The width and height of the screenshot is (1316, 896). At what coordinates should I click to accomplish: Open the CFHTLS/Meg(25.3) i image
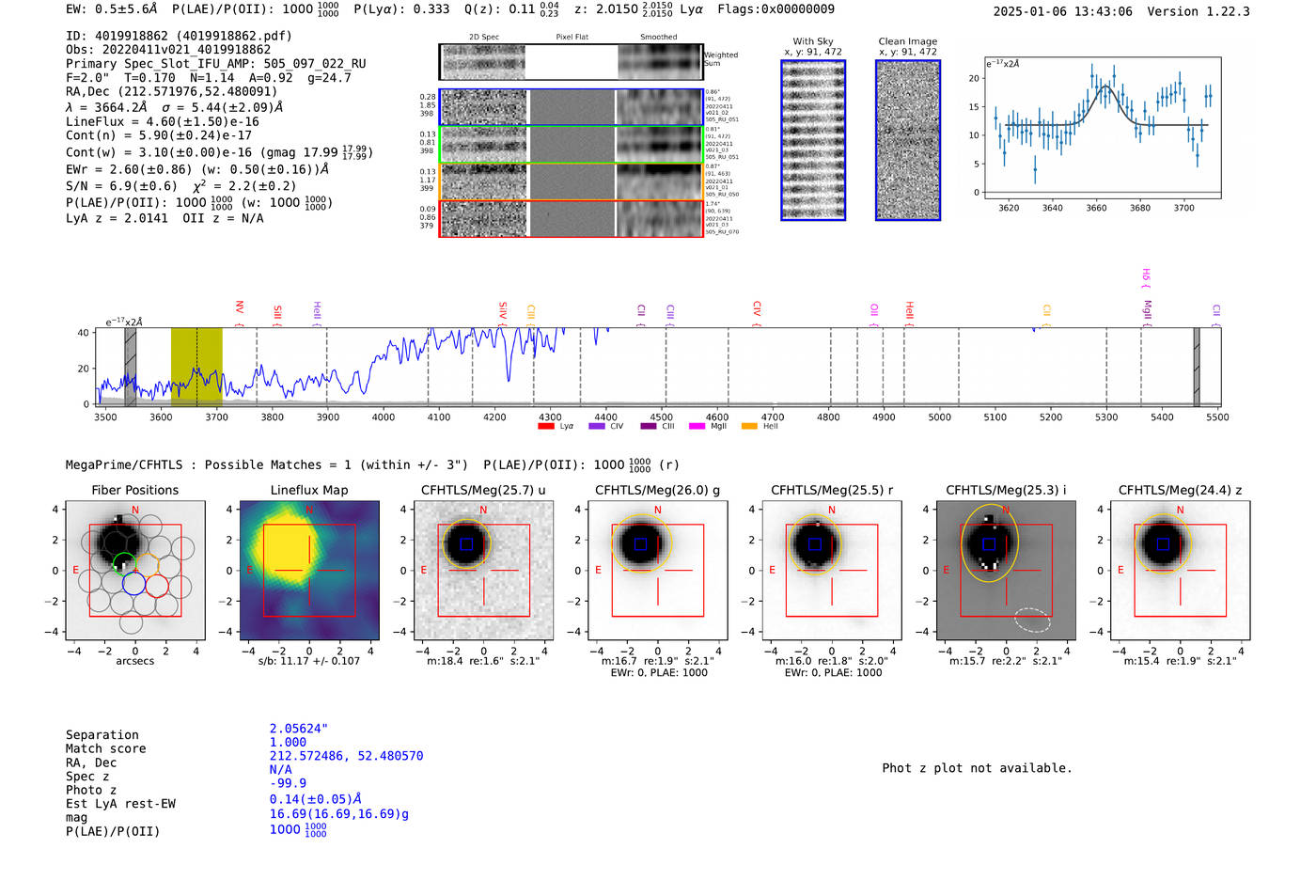pyautogui.click(x=1006, y=571)
